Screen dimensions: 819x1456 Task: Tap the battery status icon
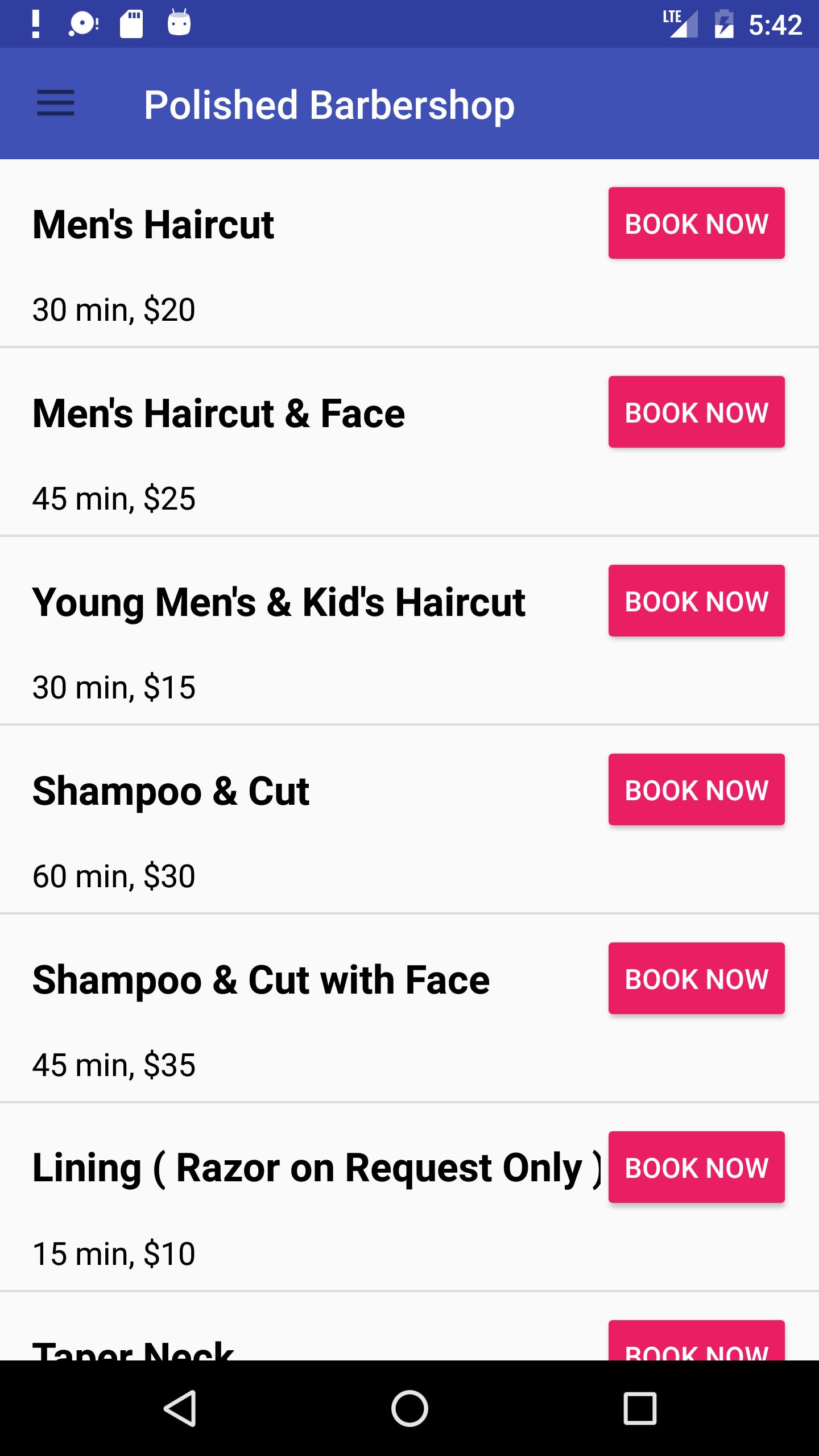[723, 24]
